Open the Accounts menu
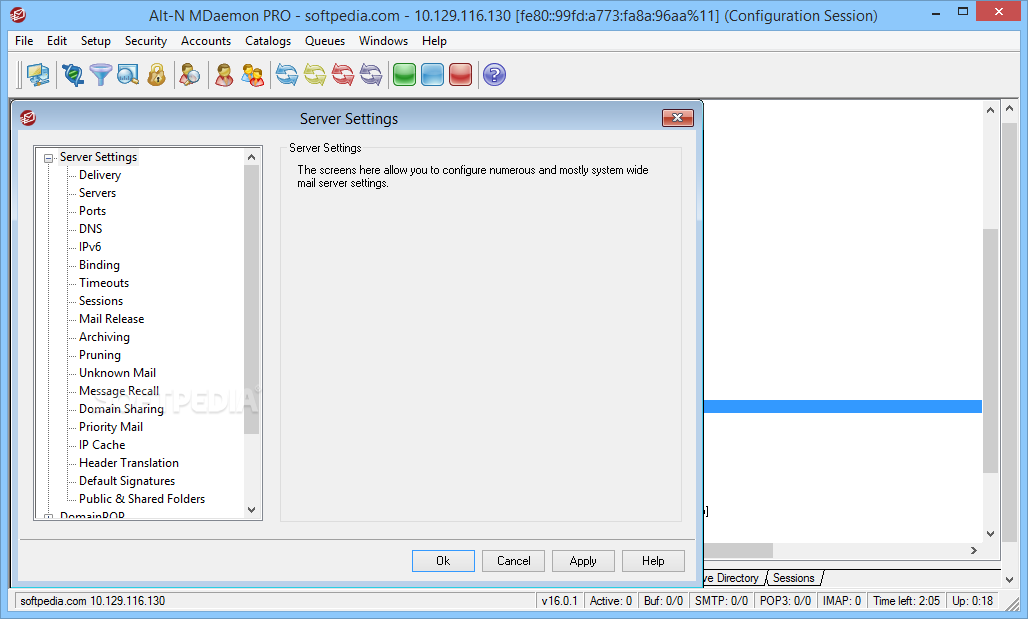The width and height of the screenshot is (1028, 619). [x=206, y=41]
